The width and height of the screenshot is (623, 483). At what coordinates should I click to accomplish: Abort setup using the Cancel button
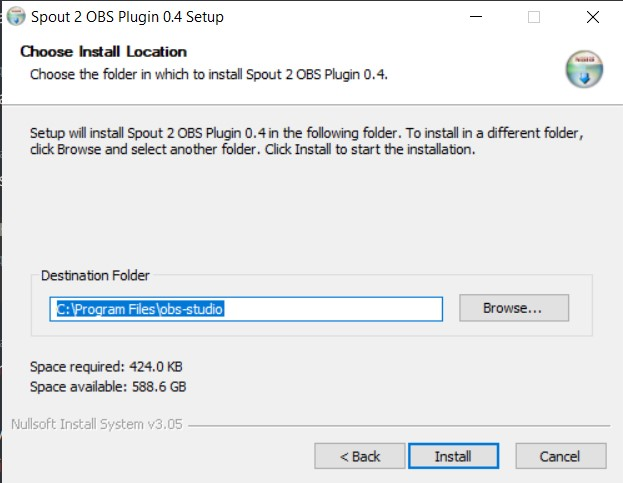point(561,456)
